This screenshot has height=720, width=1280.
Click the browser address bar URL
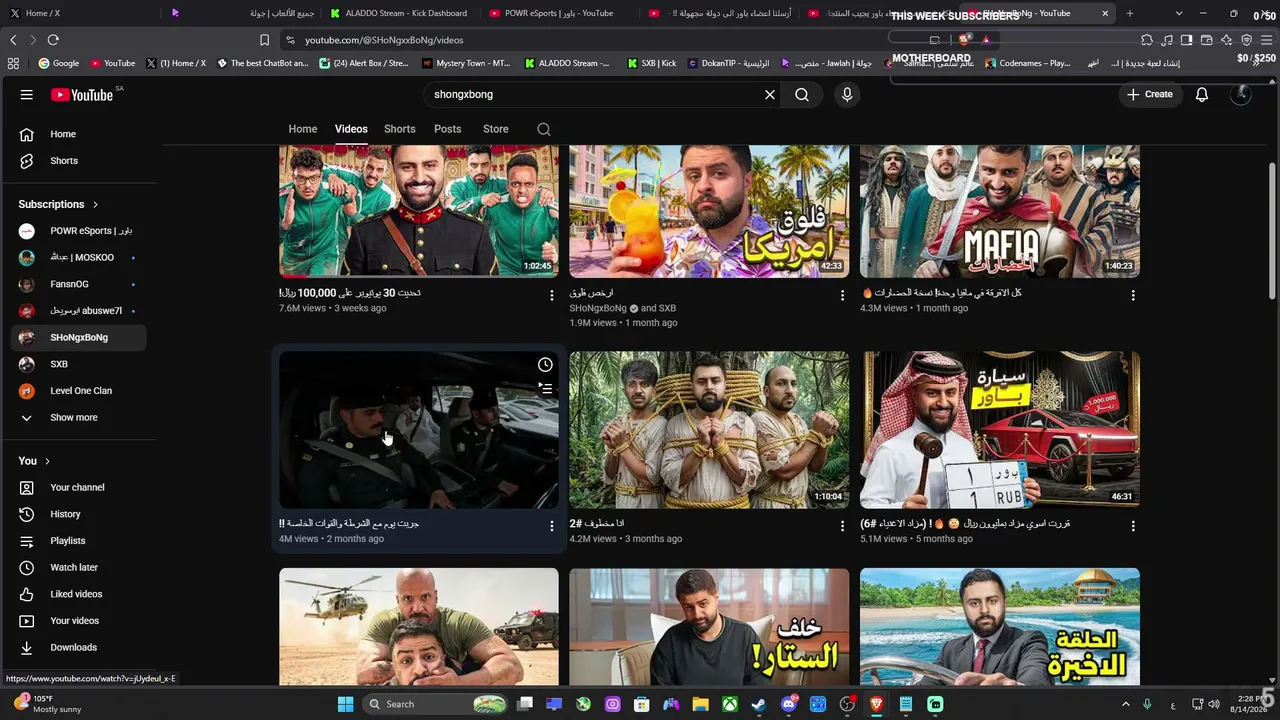click(384, 40)
